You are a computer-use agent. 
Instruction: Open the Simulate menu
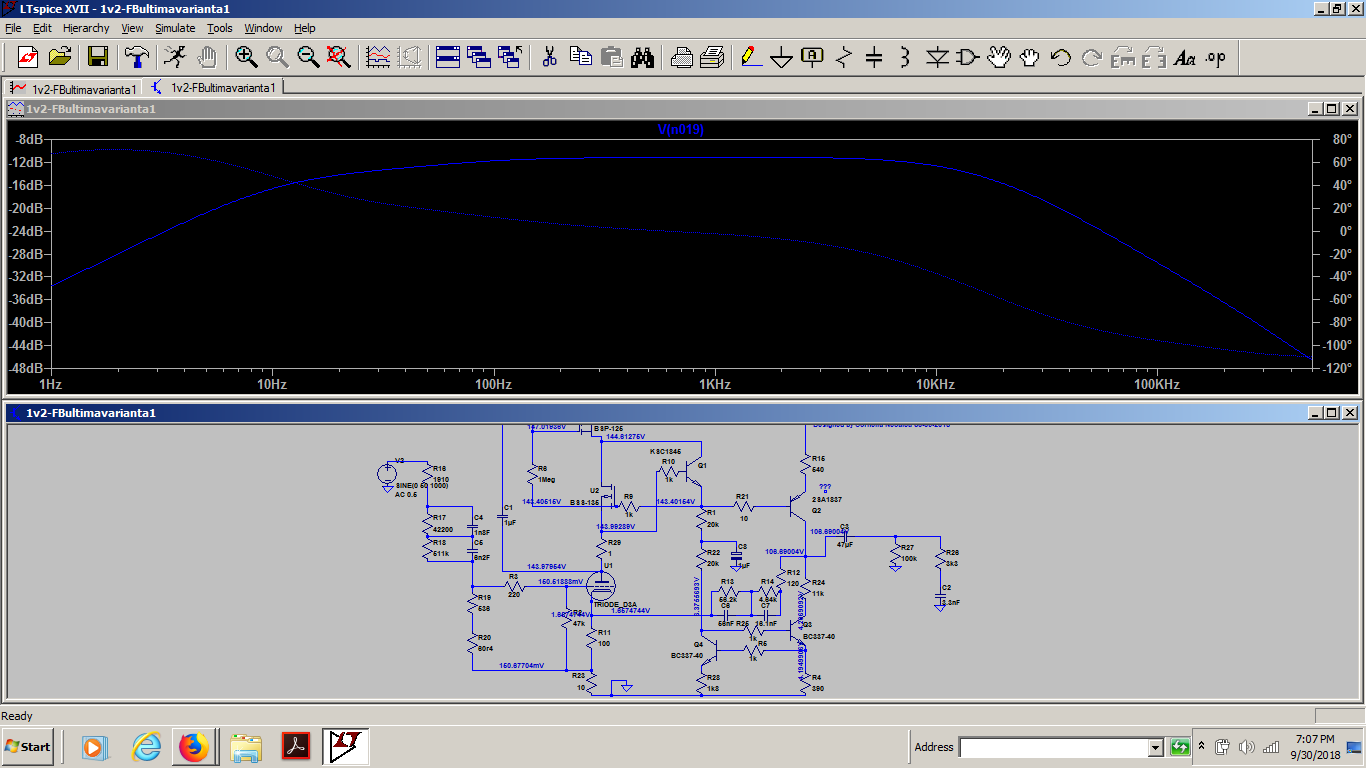point(176,28)
